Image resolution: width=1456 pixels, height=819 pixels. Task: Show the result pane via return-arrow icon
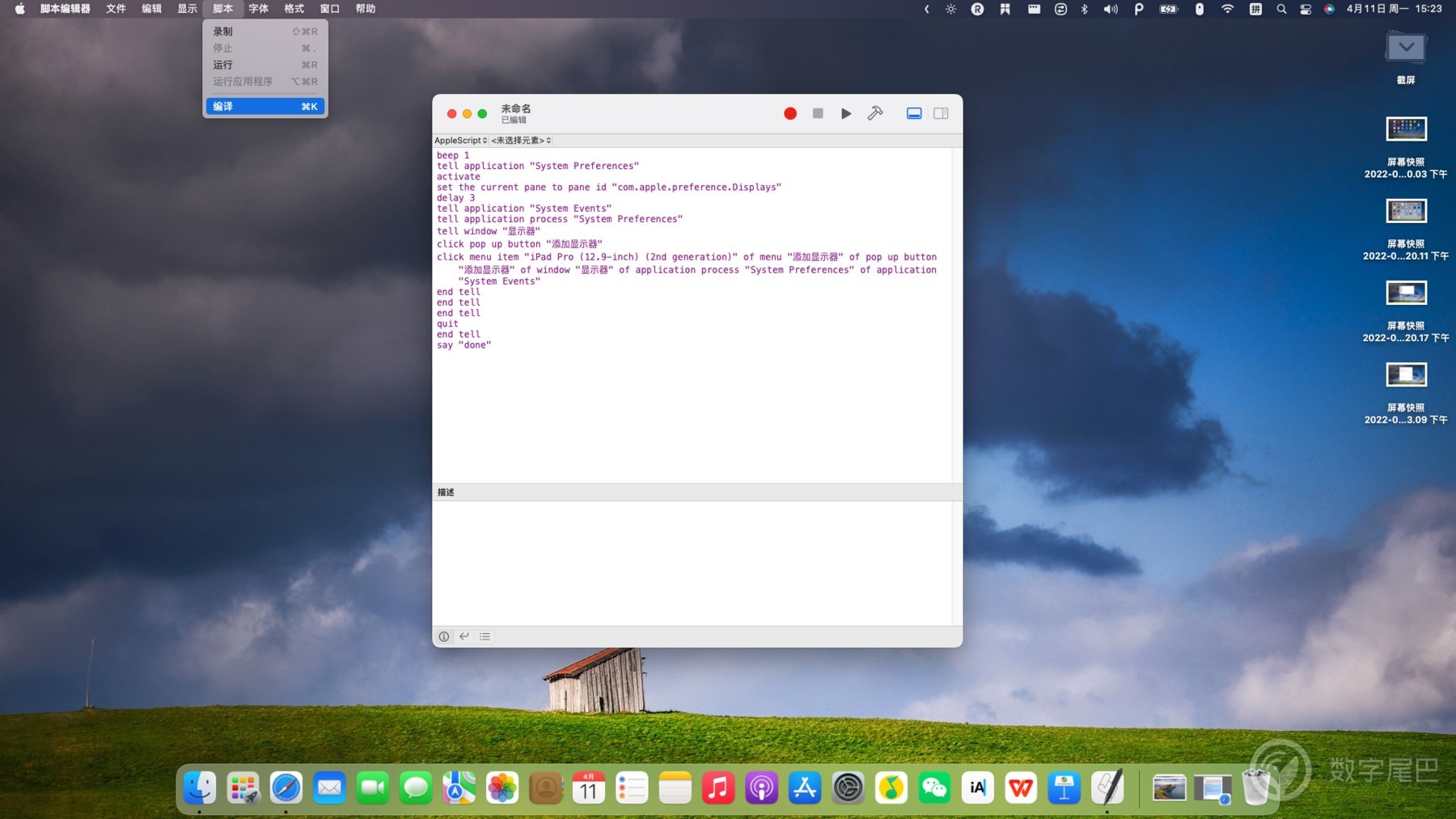click(x=464, y=636)
